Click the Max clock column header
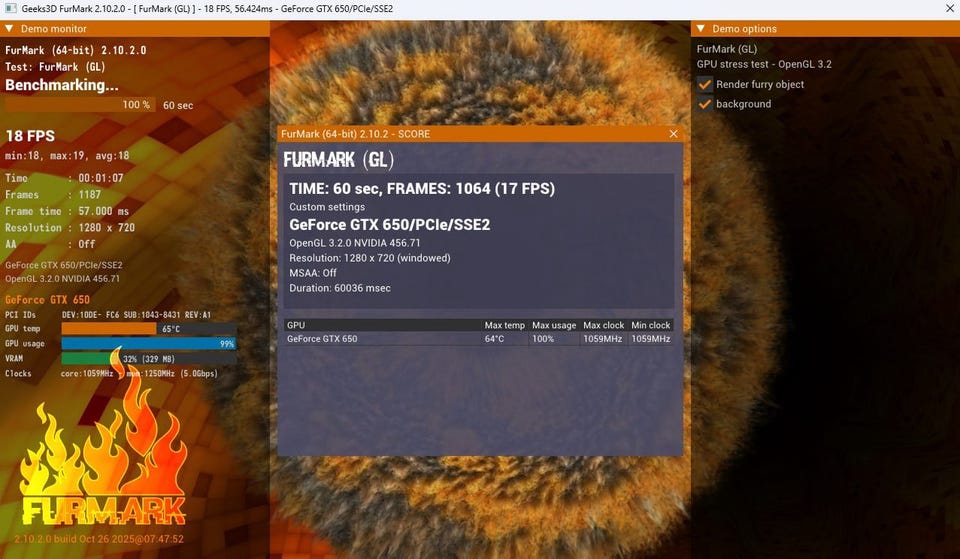Screen dimensions: 960x559 coord(604,325)
